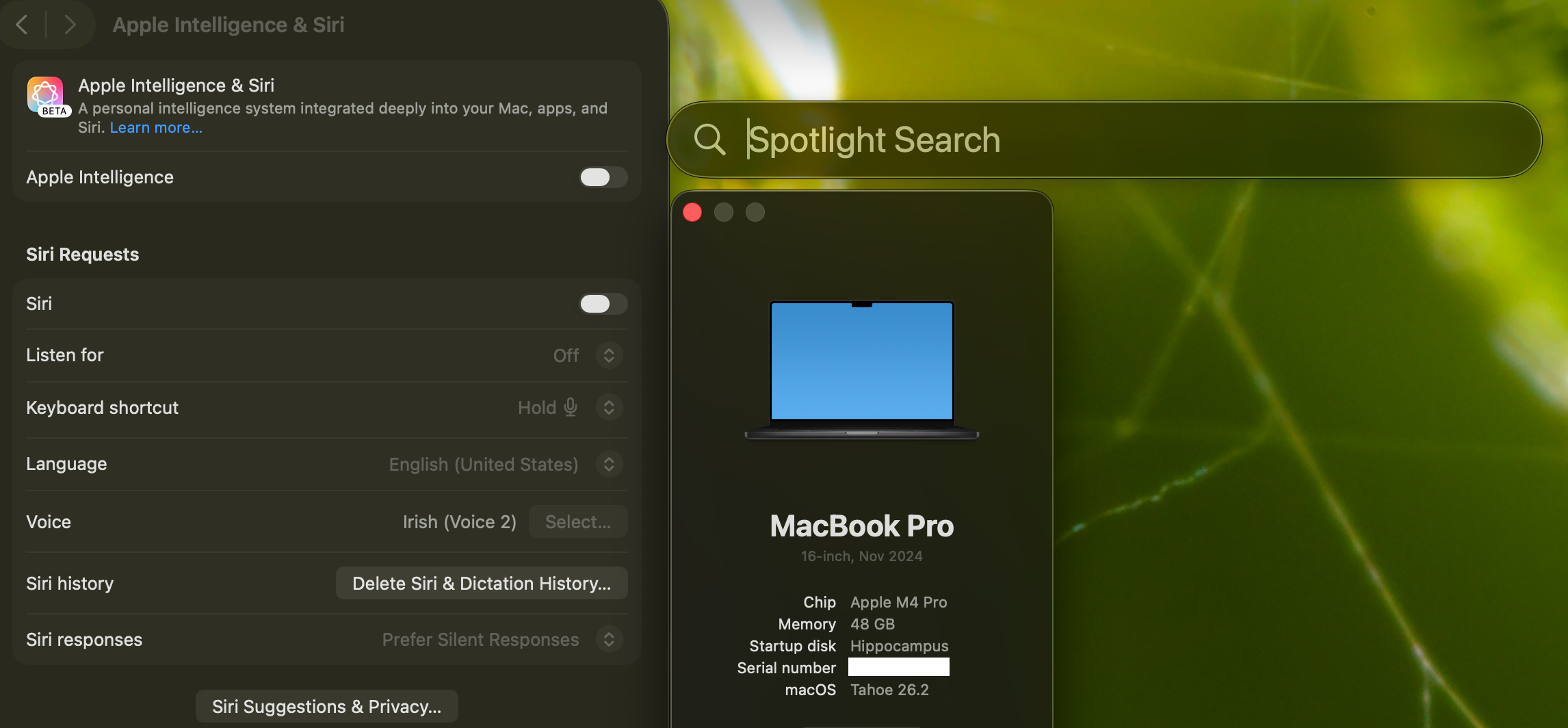Click the Hippocampus startup disk value
1568x728 pixels.
pos(900,646)
